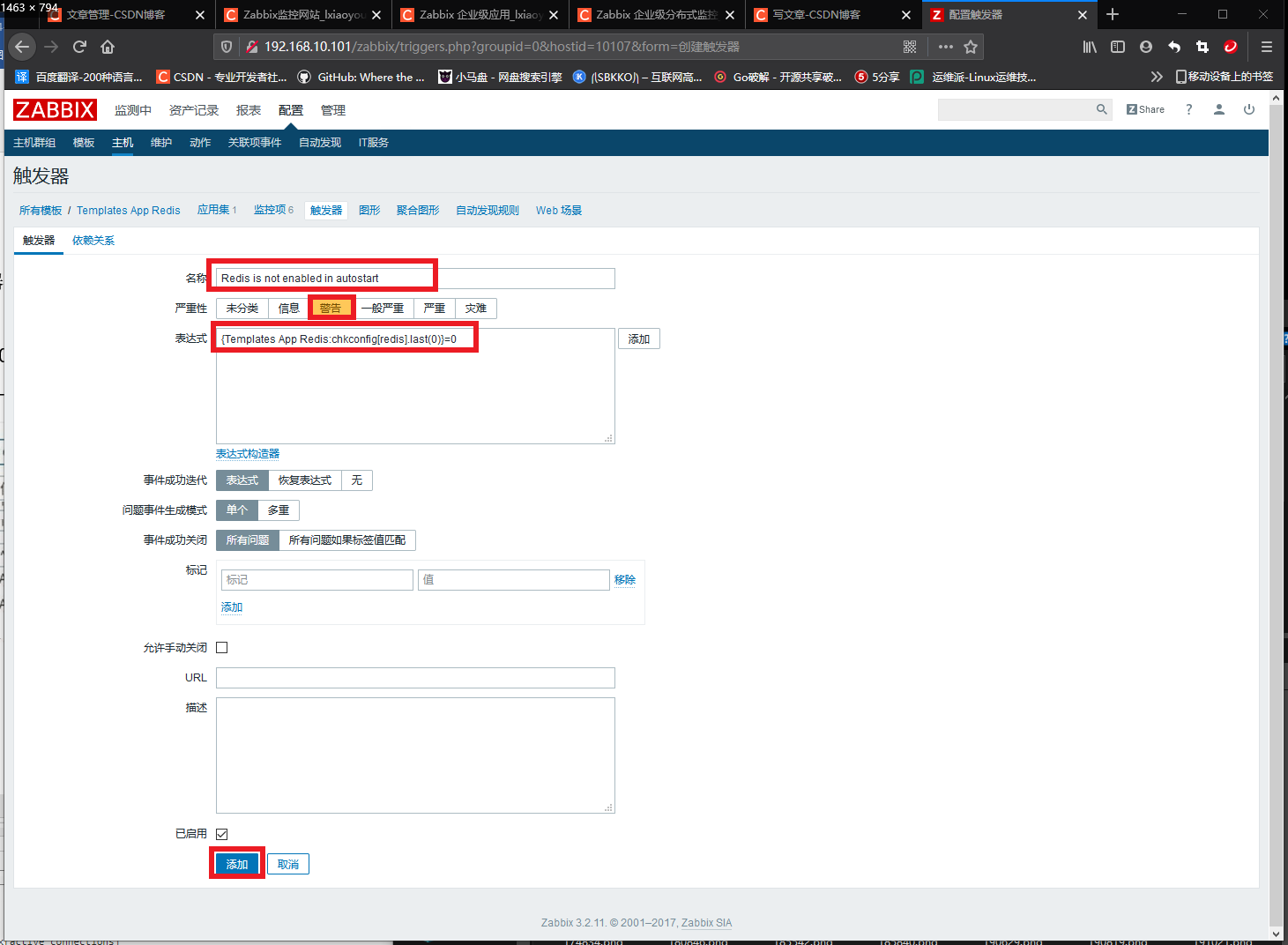Screen dimensions: 1288x945
Task: Click 移除 link in tags row
Action: tap(625, 580)
